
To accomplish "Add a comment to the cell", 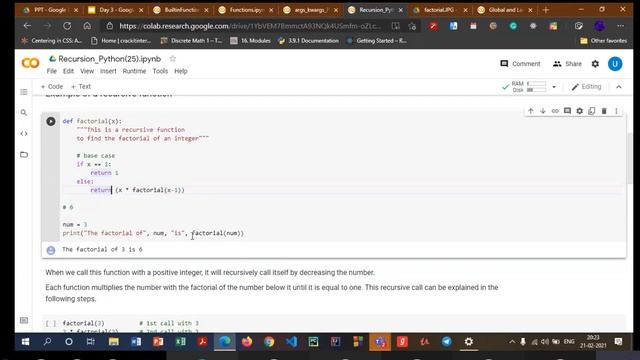I will pos(567,111).
